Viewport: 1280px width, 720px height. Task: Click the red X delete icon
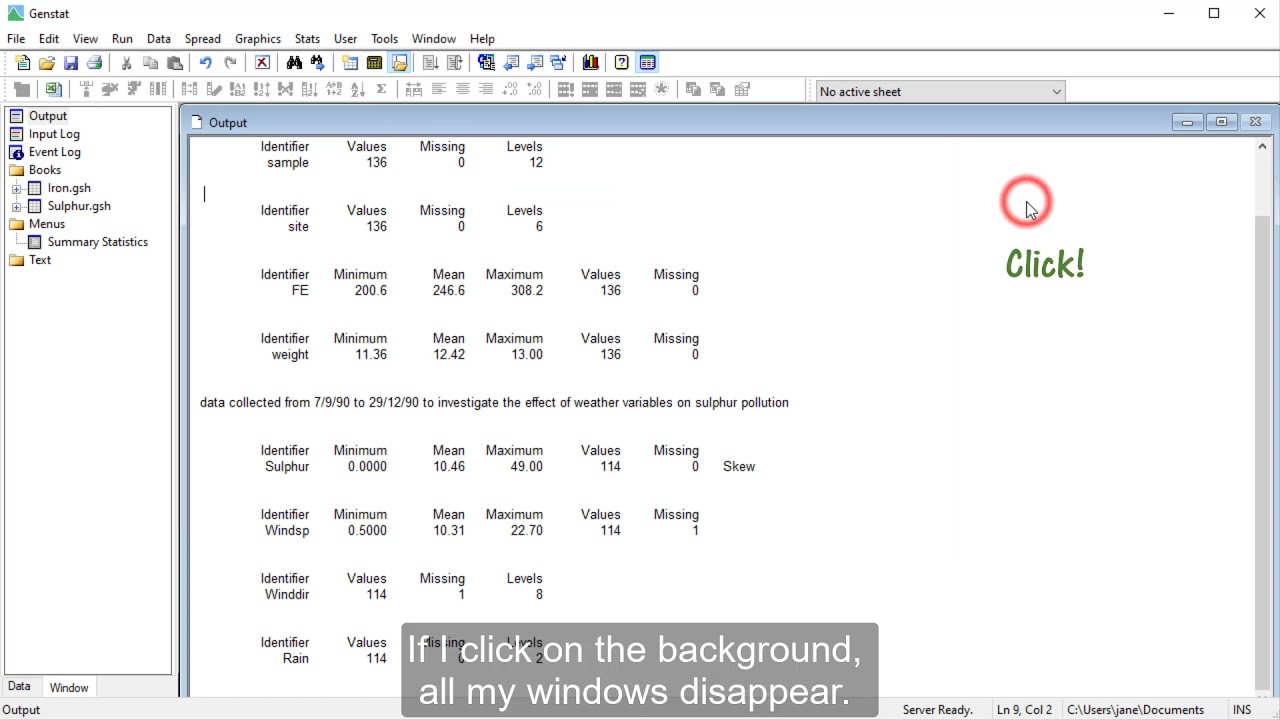(262, 63)
